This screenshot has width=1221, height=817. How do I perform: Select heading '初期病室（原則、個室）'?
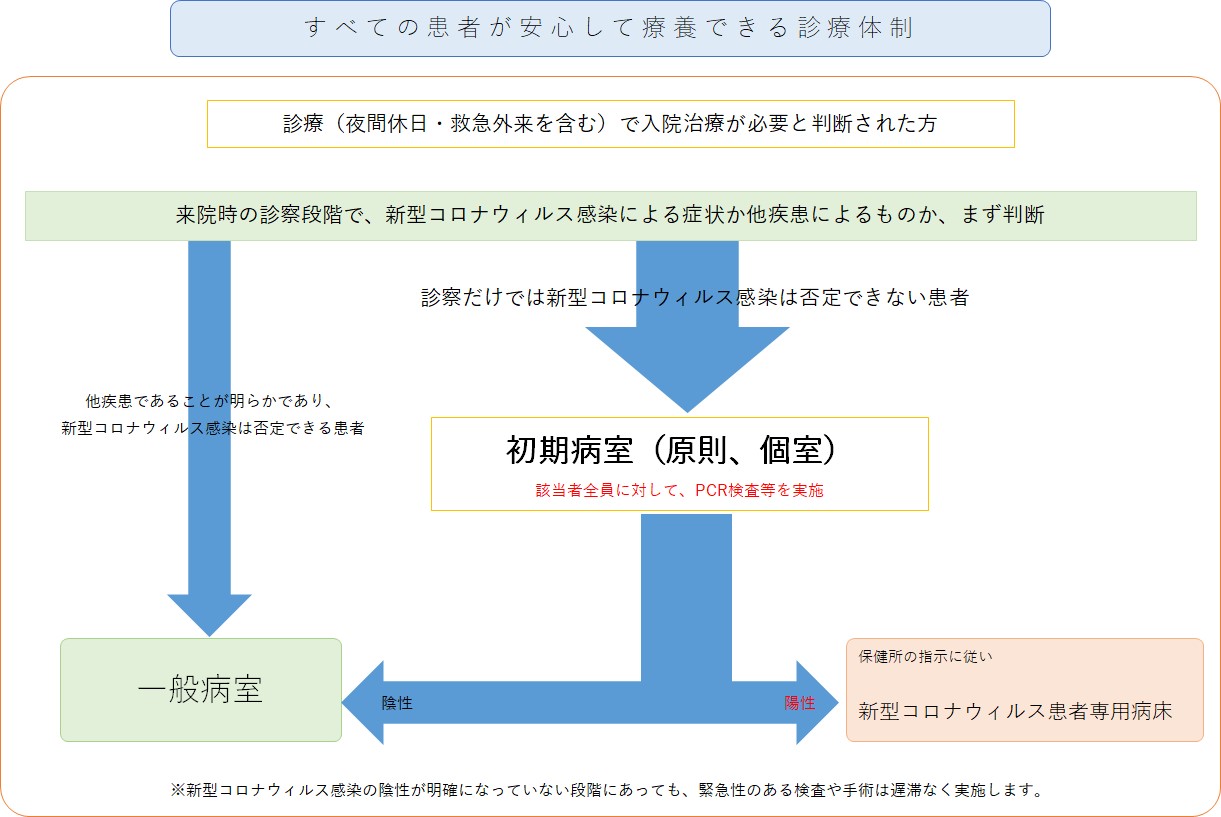click(x=670, y=451)
